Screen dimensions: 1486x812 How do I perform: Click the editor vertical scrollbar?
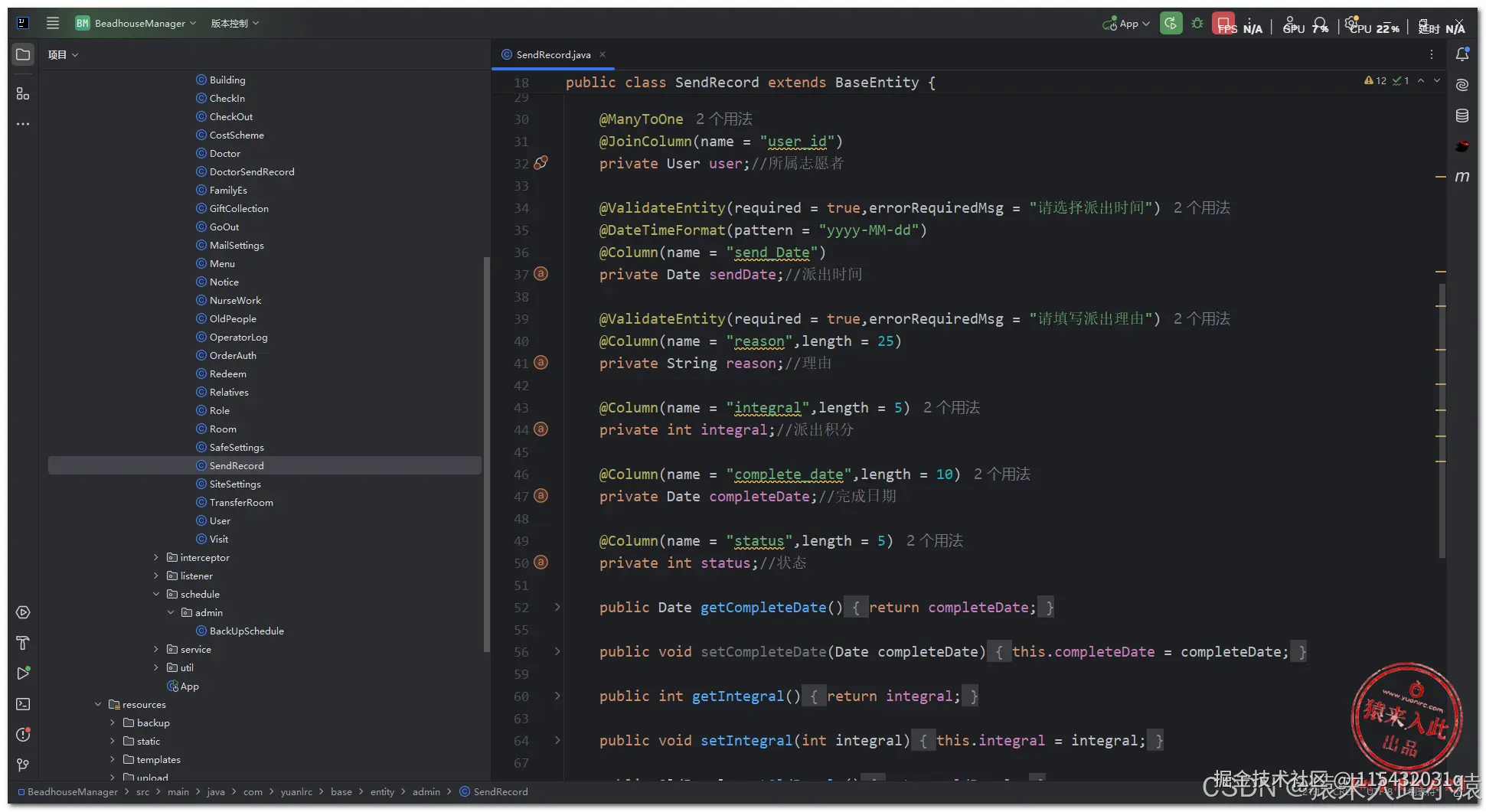click(1442, 421)
